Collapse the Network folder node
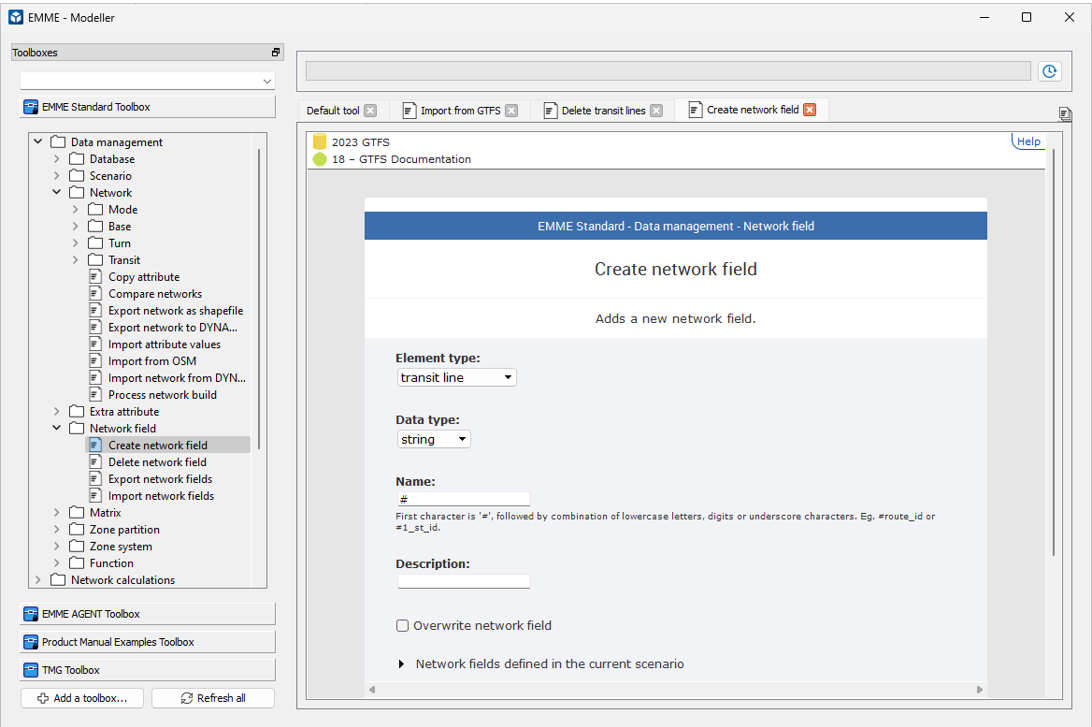This screenshot has height=727, width=1092. 57,192
